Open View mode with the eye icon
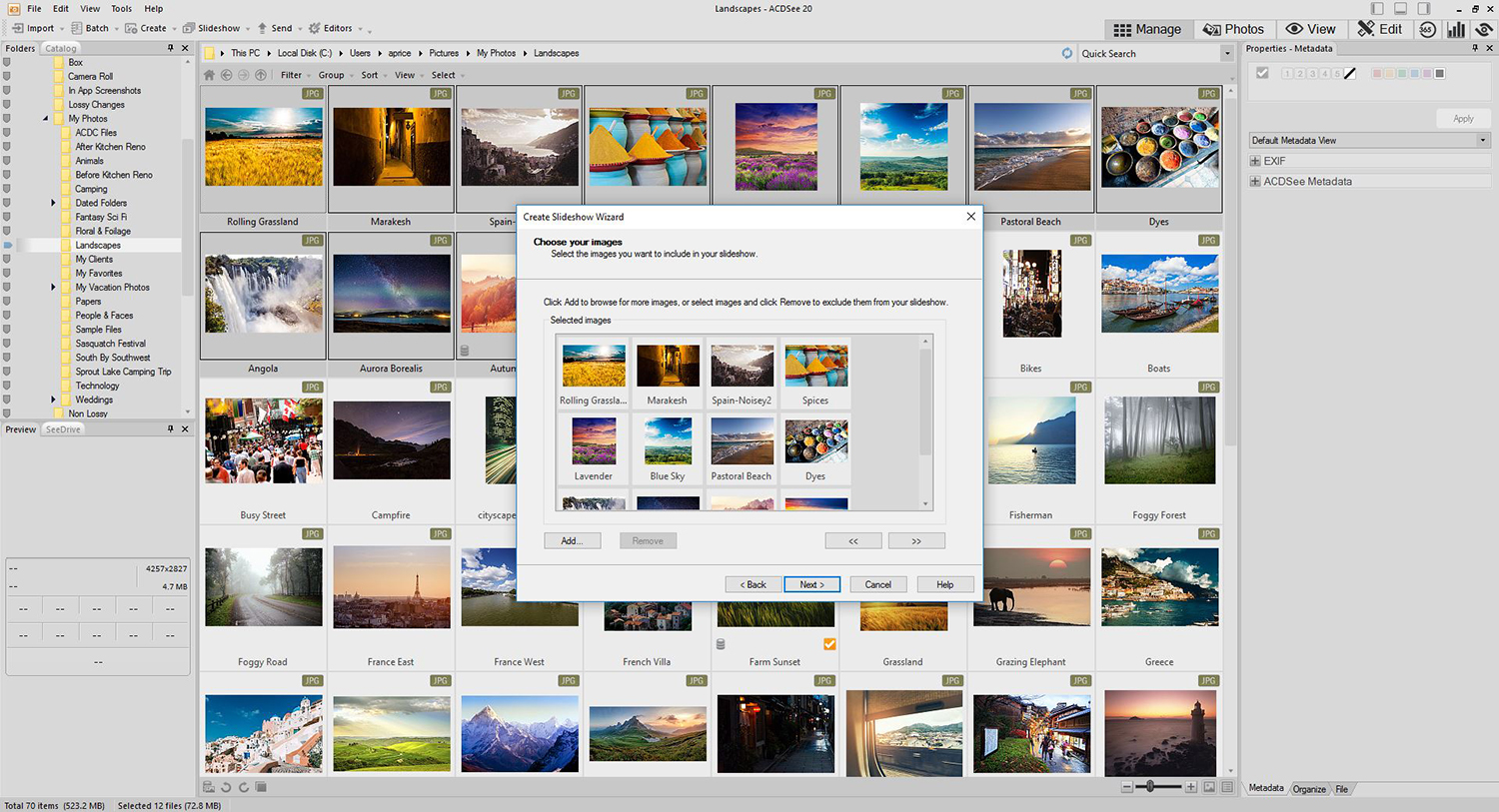Viewport: 1499px width, 812px height. pos(1310,29)
